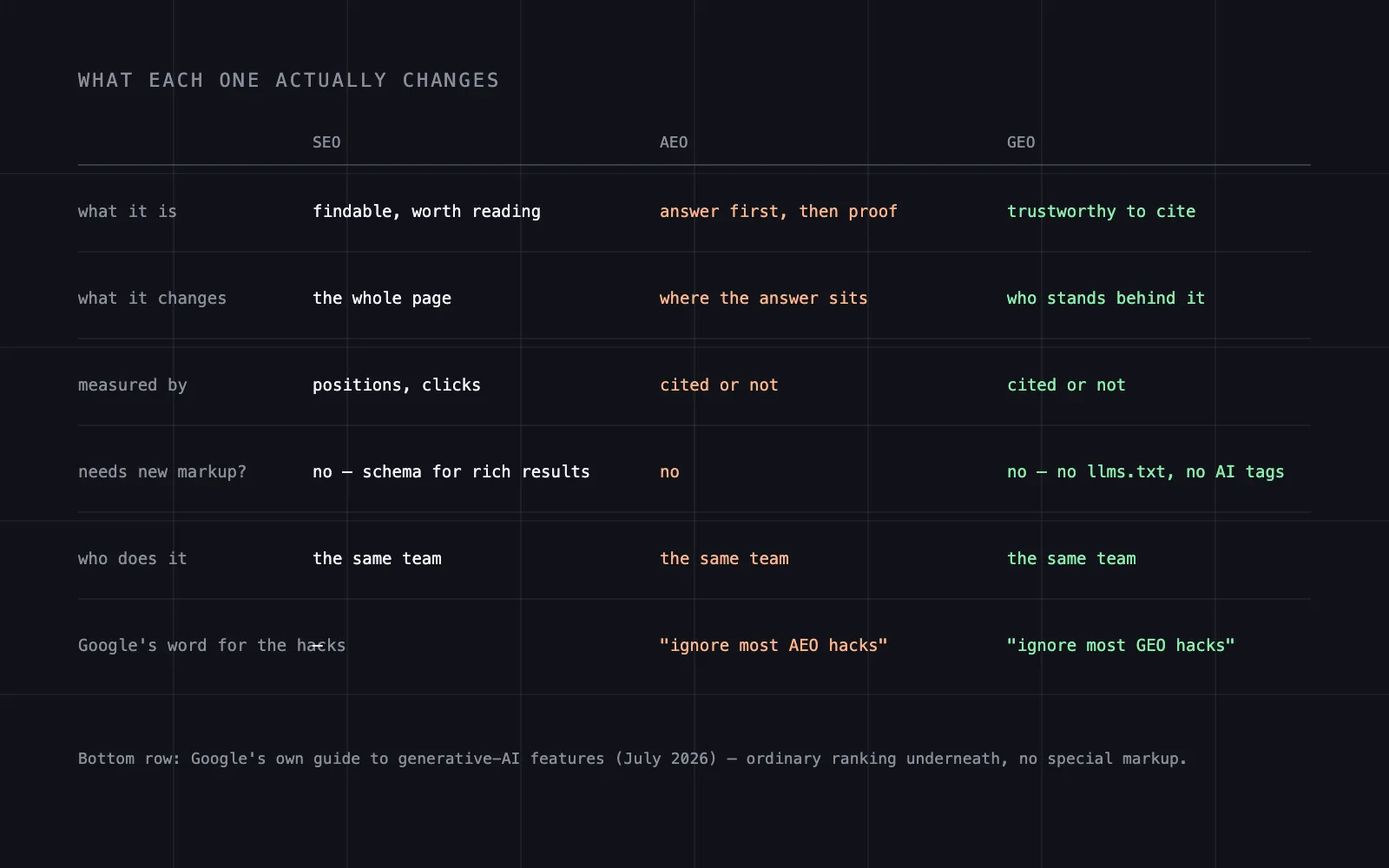The width and height of the screenshot is (1389, 868).
Task: Click the cell 'findable, worth reading'
Action: (x=426, y=211)
